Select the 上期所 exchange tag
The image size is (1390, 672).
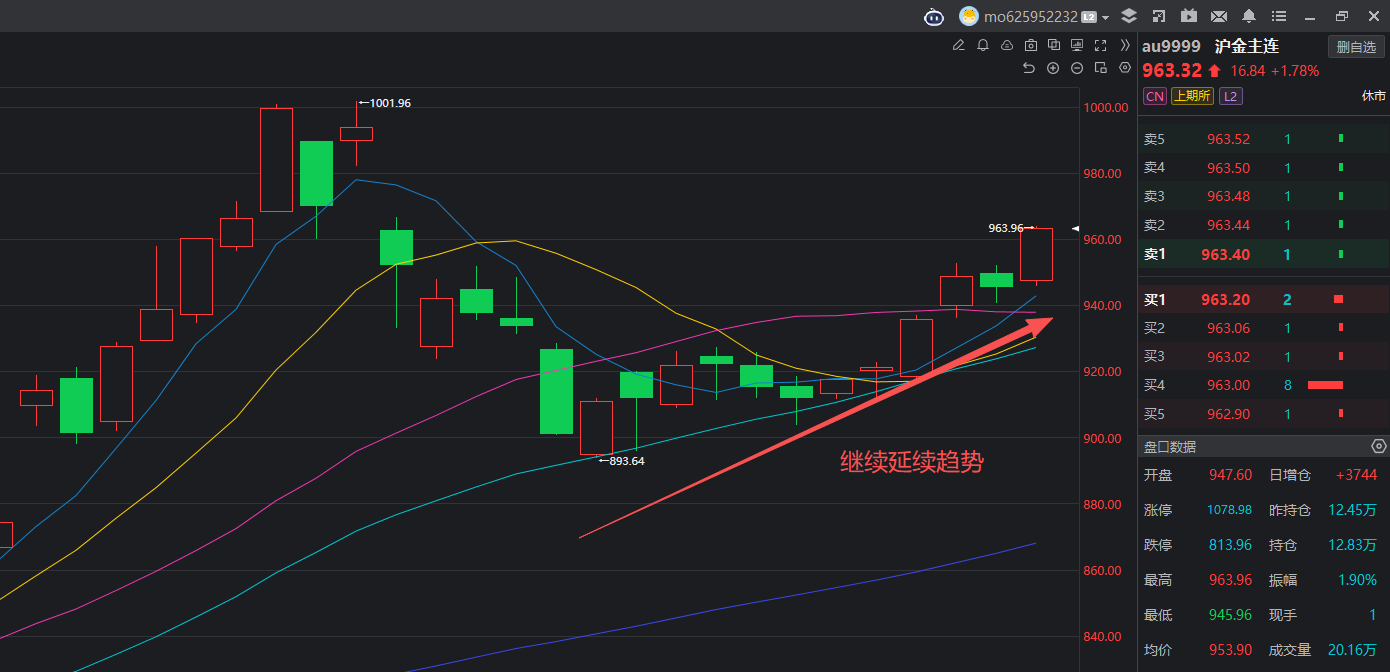pos(1192,96)
